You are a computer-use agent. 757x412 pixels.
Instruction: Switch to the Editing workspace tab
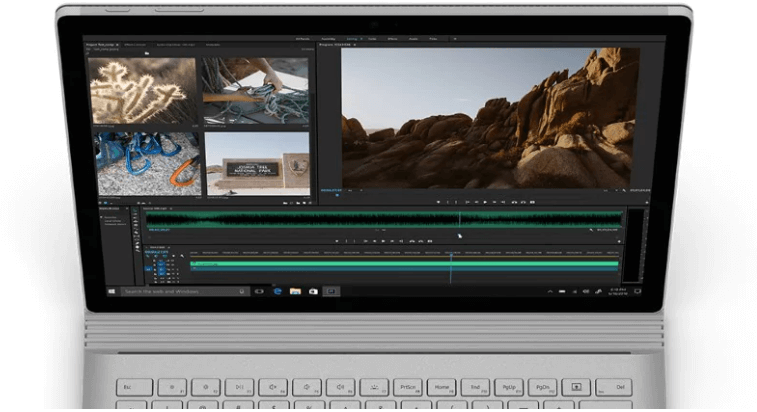tap(352, 39)
